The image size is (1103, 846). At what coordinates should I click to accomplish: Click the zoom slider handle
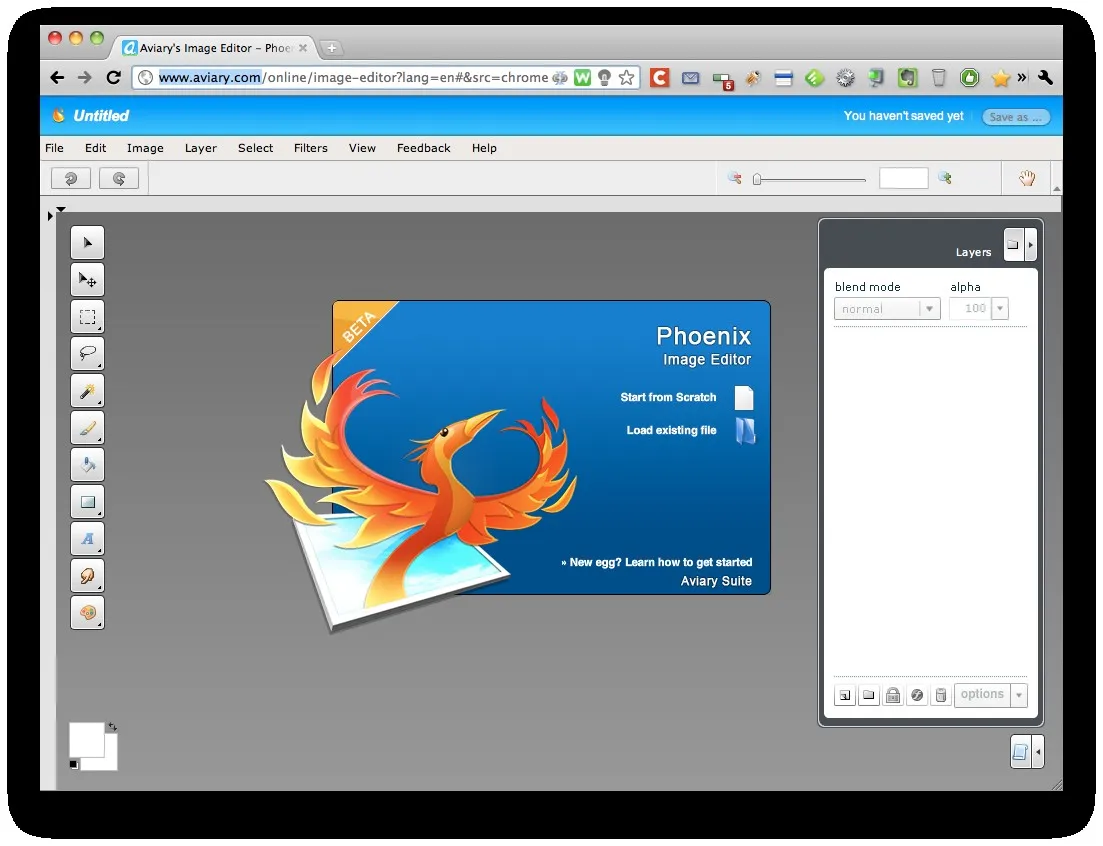click(757, 179)
